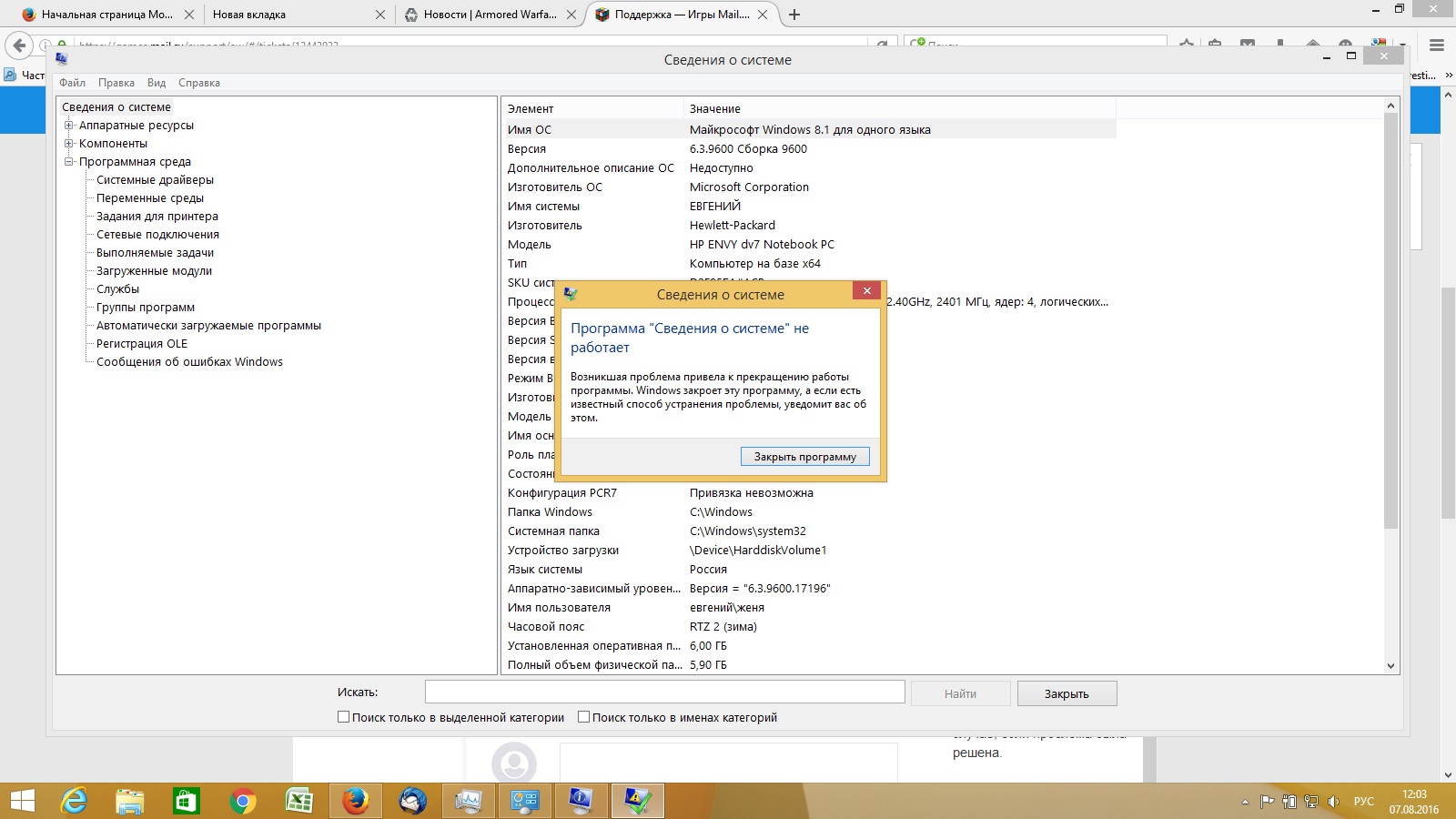This screenshot has height=819, width=1456.
Task: Select the 'Имя ОС' row
Action: tap(809, 129)
